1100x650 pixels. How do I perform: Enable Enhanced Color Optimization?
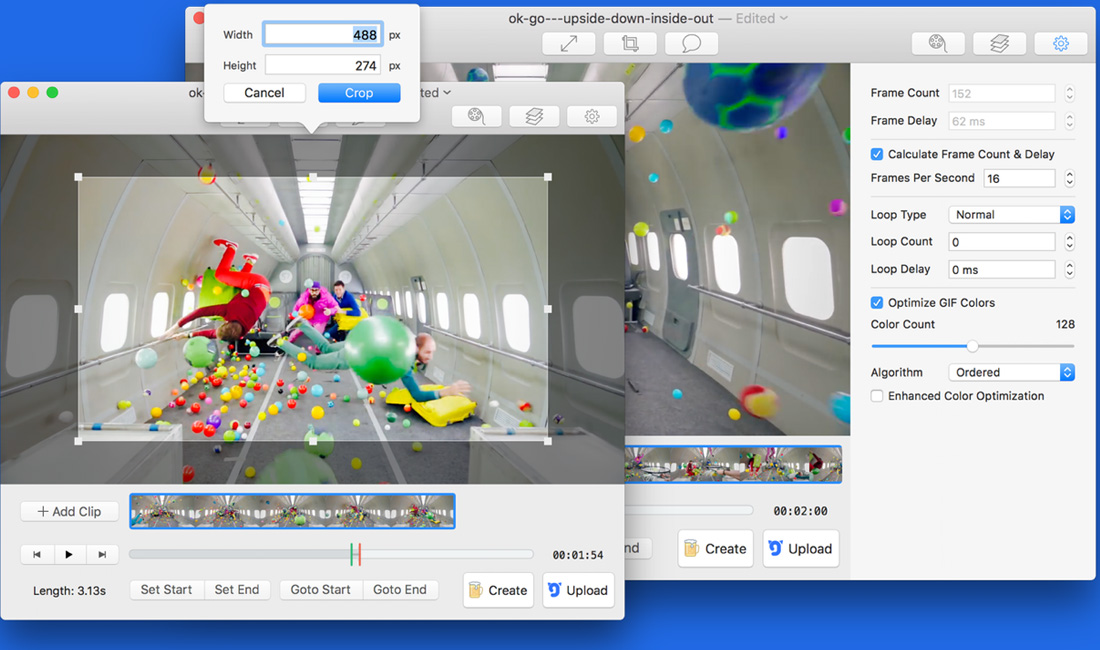click(x=877, y=396)
